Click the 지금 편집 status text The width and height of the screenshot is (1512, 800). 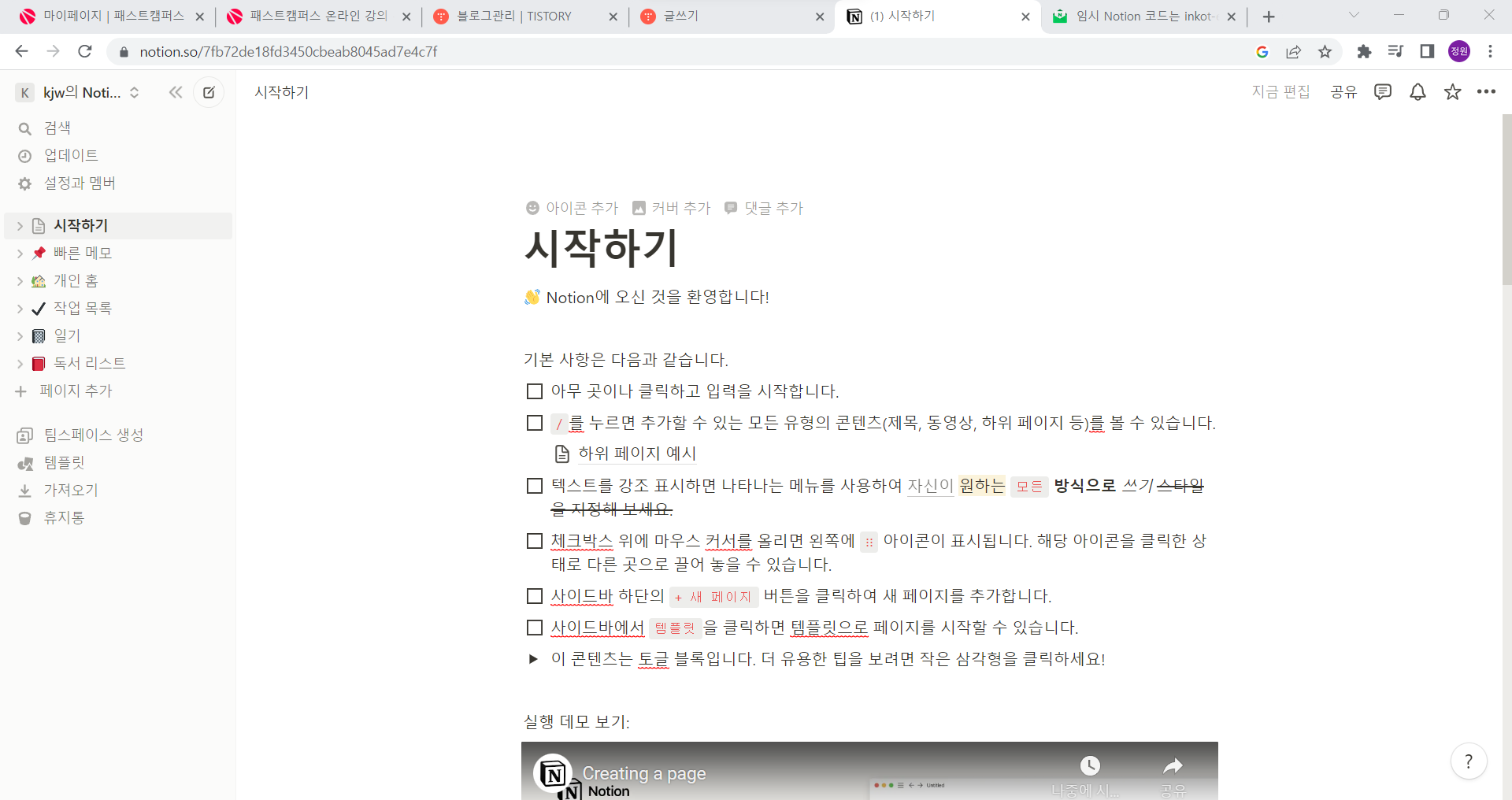pos(1280,92)
